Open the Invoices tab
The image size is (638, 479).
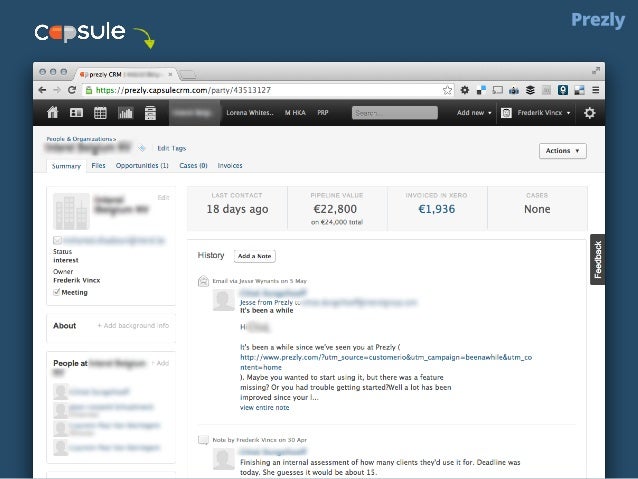pos(229,166)
